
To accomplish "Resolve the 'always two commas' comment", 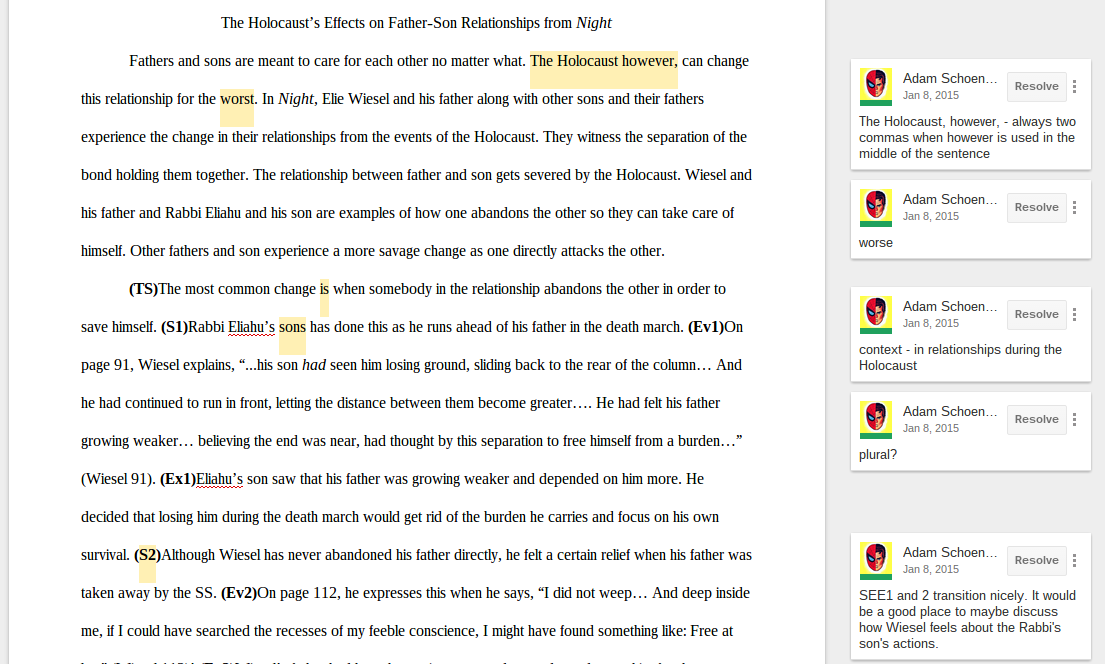I will point(1037,86).
